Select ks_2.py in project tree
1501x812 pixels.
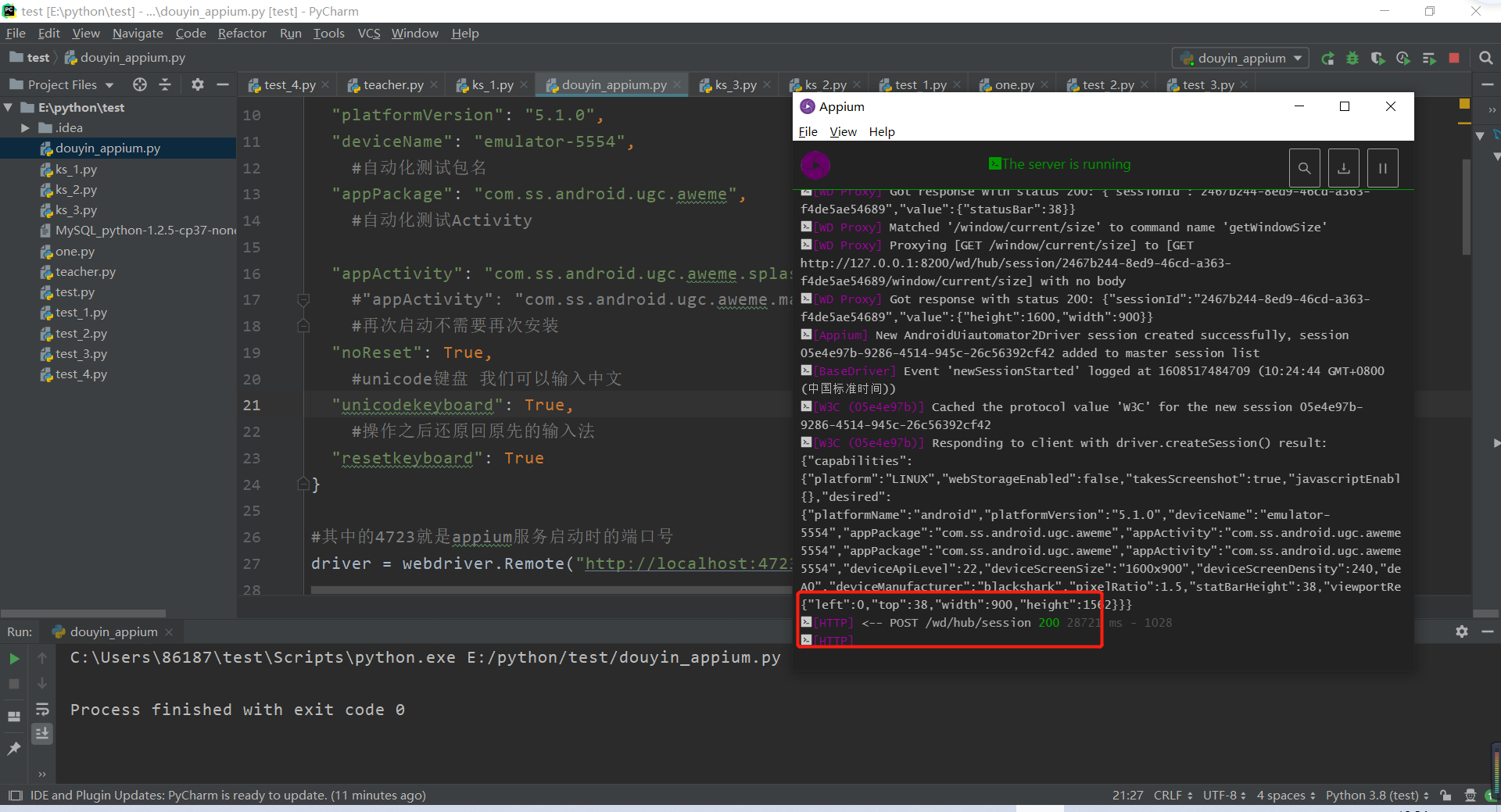tap(76, 190)
